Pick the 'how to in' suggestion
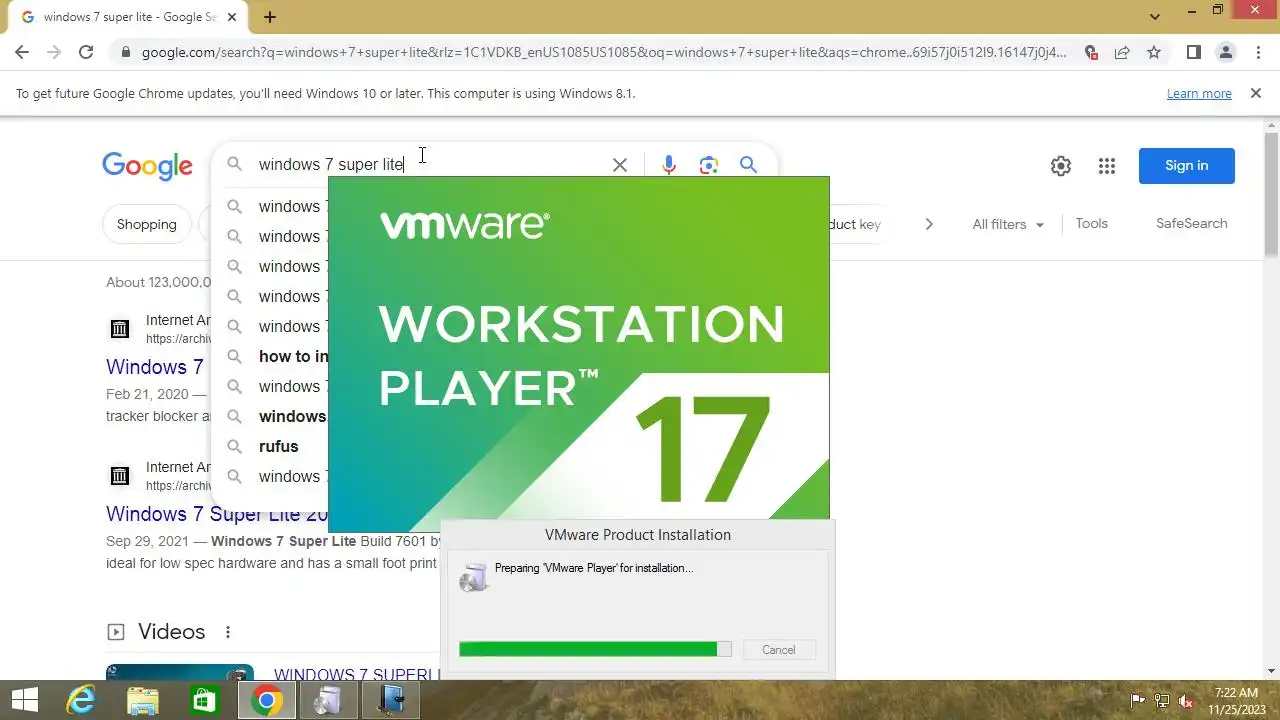 click(293, 356)
